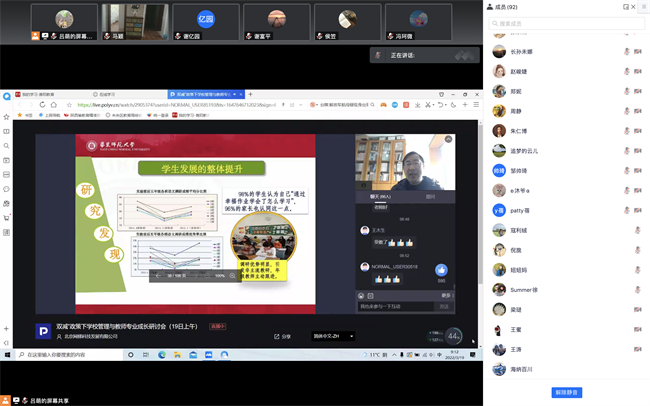Click the red extension icon in toolbar
The width and height of the screenshot is (650, 406).
(x=406, y=105)
